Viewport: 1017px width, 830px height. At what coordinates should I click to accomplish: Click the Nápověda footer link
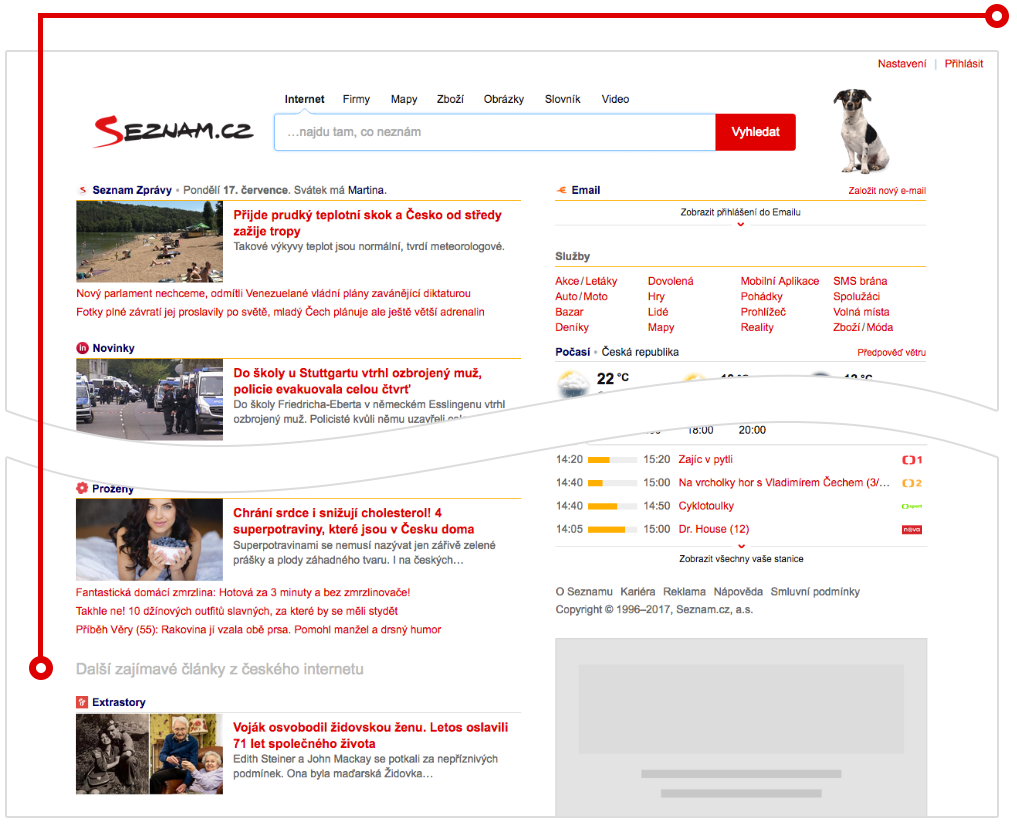pos(738,592)
